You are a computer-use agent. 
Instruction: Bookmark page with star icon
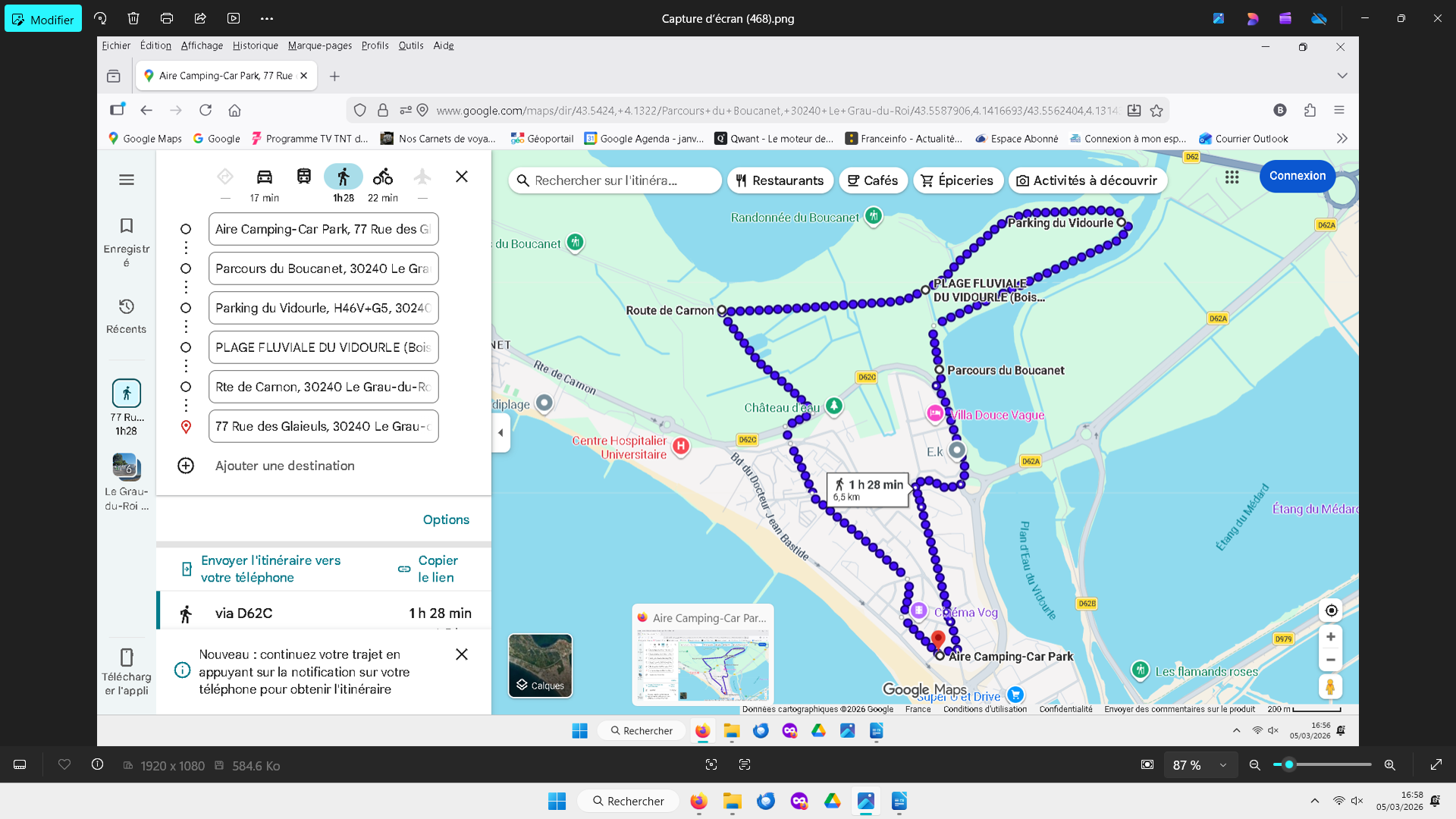(1156, 111)
